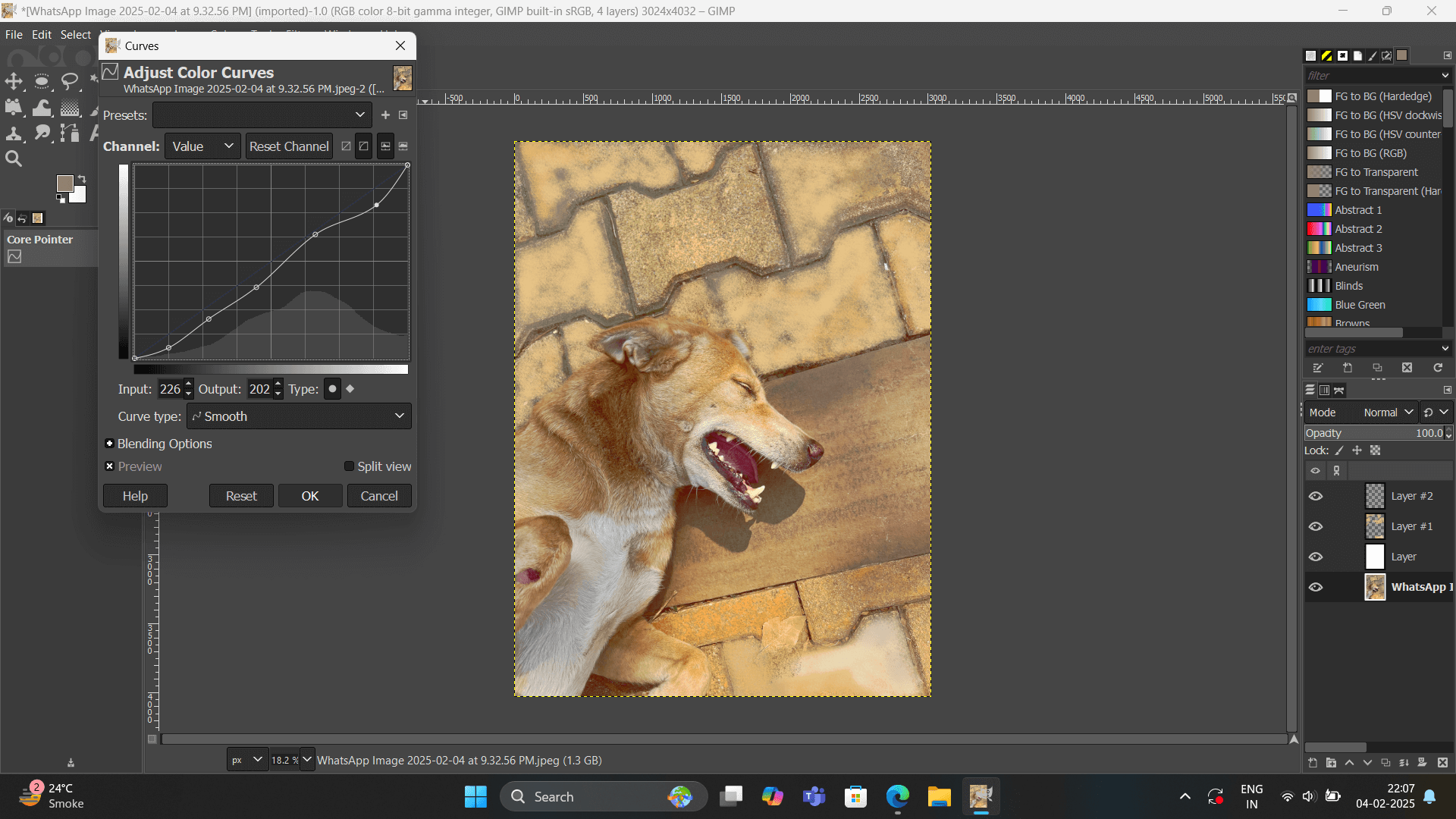Merge layers down button

pyautogui.click(x=1404, y=763)
